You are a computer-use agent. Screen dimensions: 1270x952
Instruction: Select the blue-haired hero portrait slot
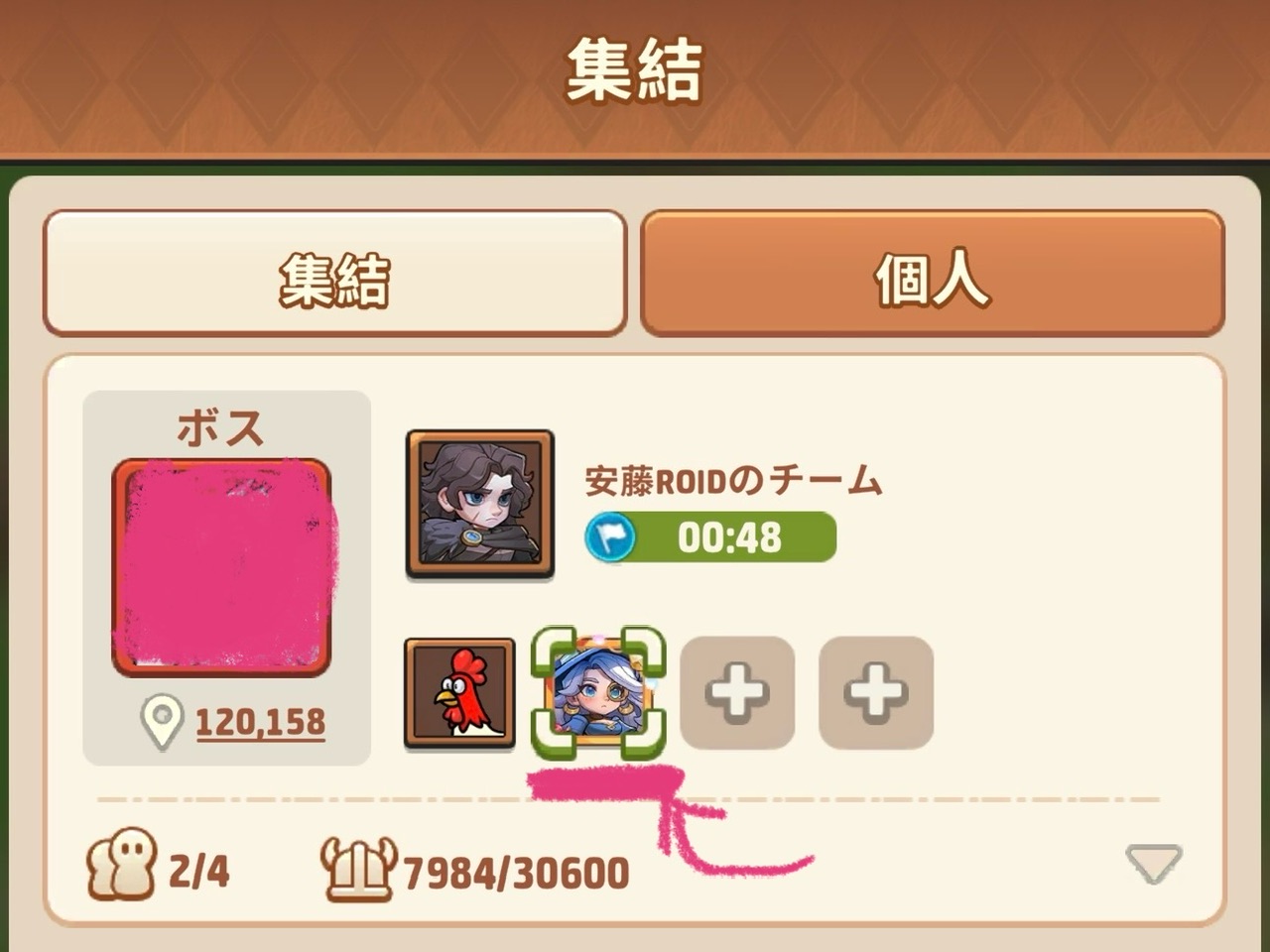click(598, 692)
